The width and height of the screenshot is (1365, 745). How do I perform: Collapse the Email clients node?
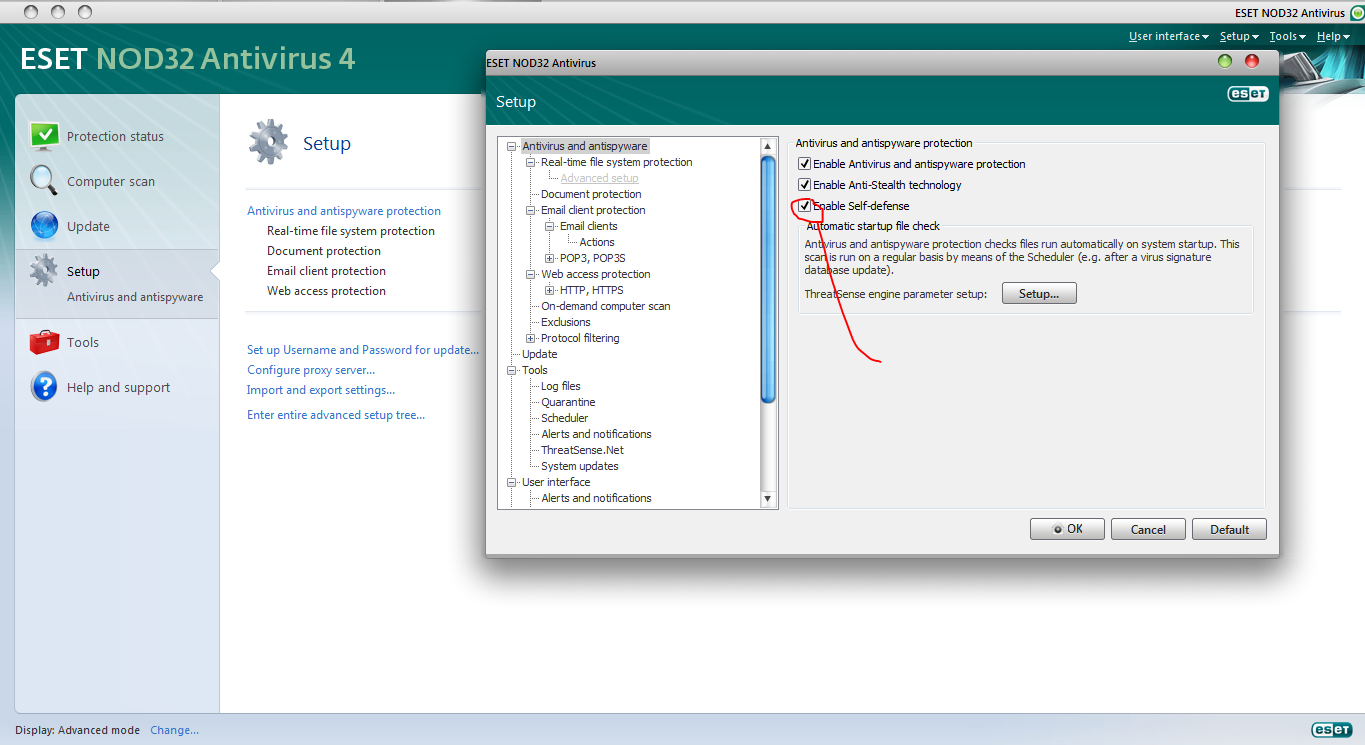click(550, 226)
